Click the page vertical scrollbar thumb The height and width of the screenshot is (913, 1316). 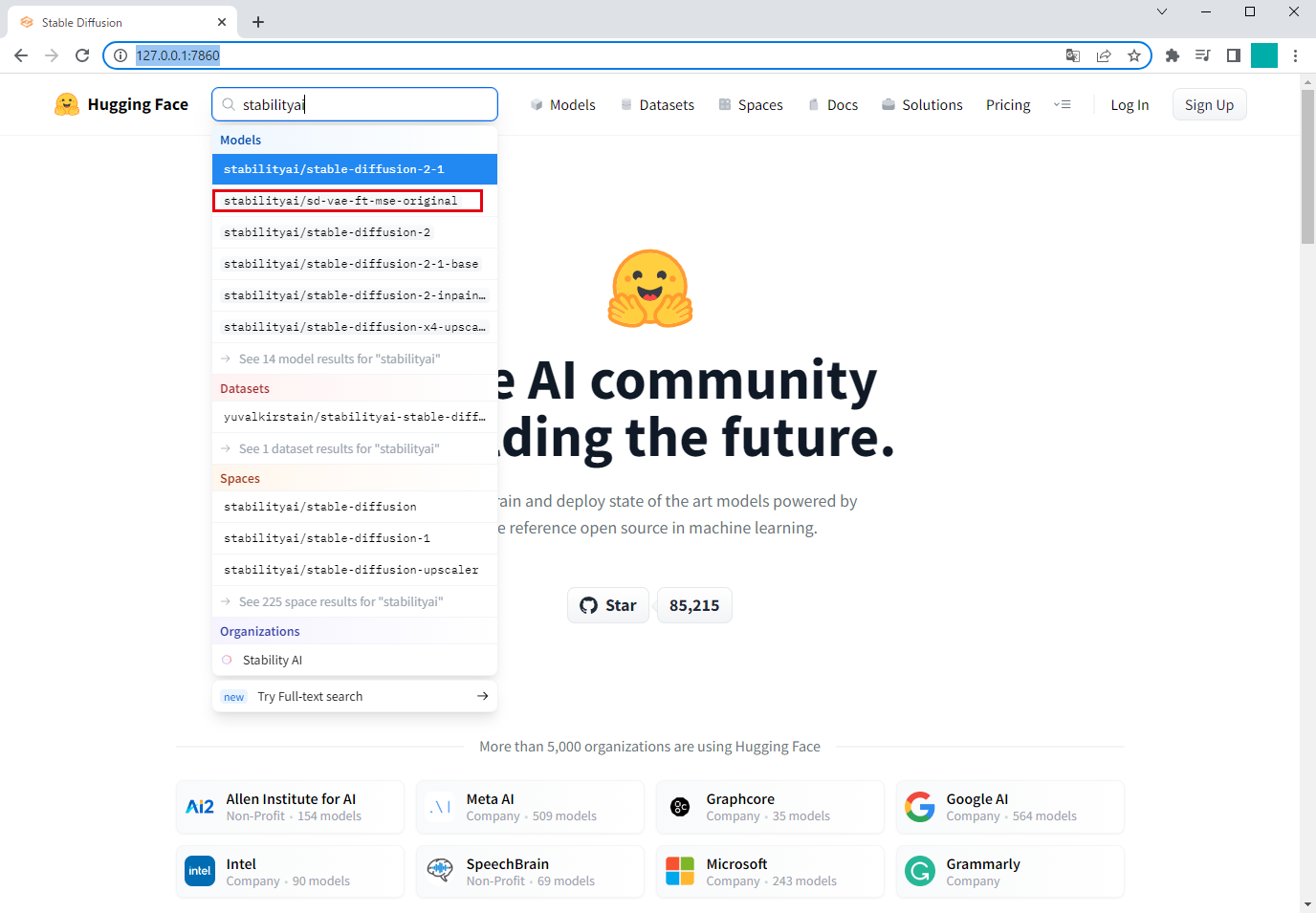pos(1307,166)
